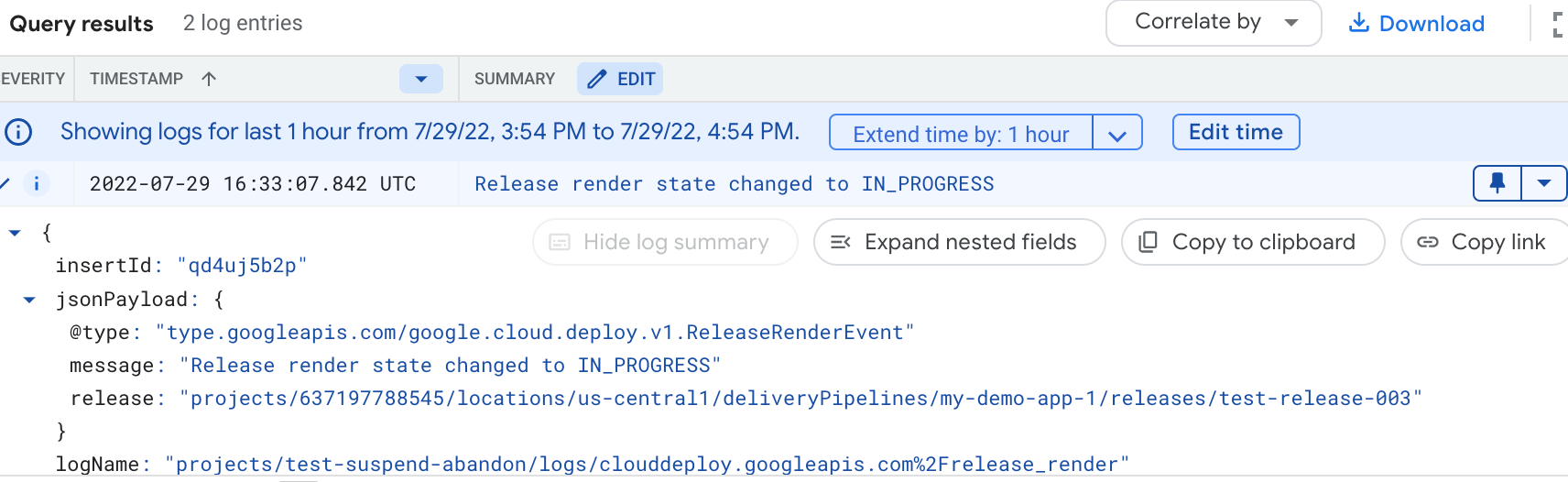Click the pencil Edit summary button

click(x=620, y=79)
